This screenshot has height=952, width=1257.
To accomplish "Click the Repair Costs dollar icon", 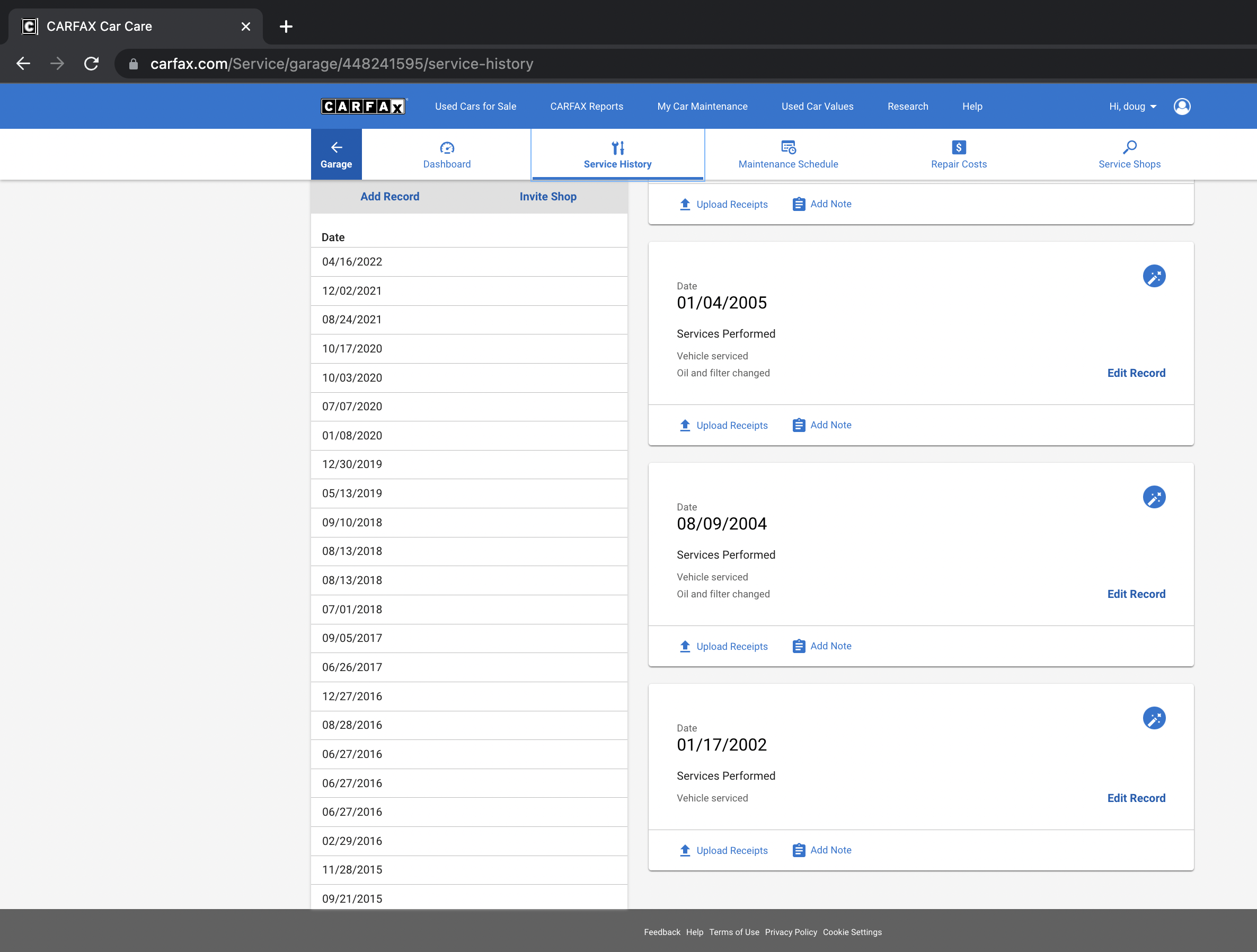I will pyautogui.click(x=959, y=147).
